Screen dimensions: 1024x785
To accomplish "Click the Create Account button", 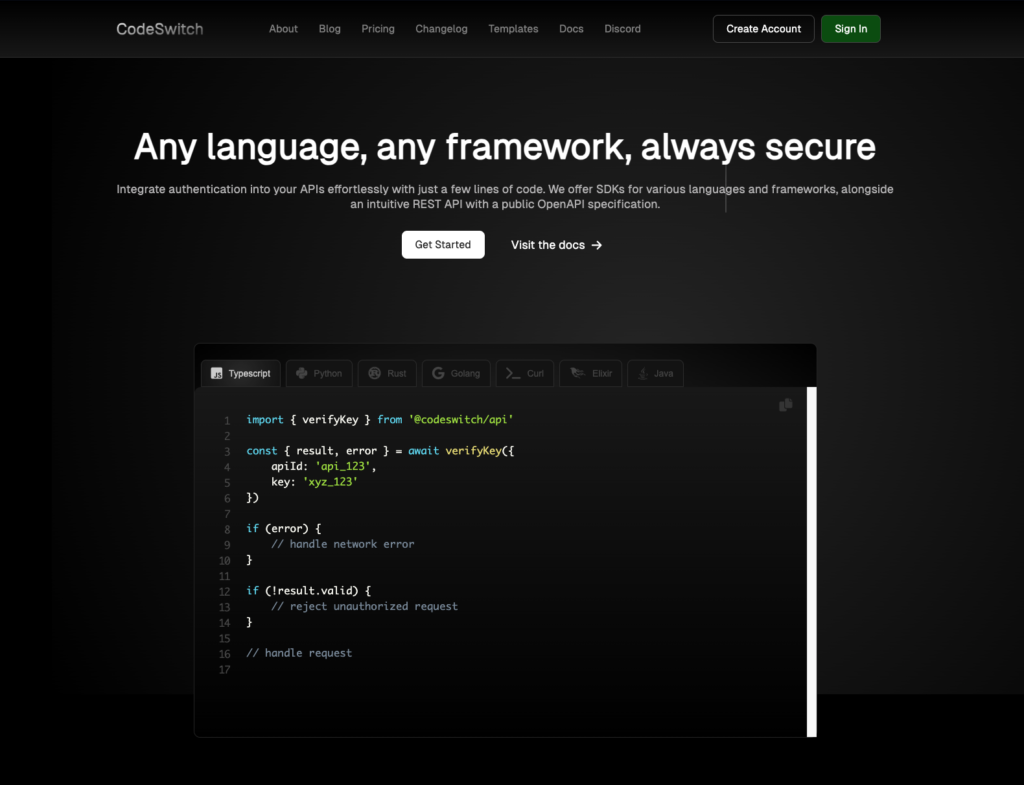I will pos(763,29).
